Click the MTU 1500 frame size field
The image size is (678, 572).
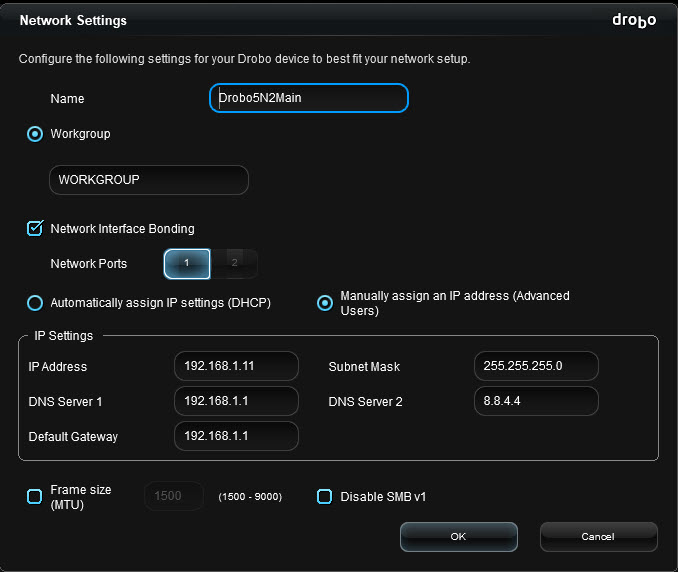(x=174, y=496)
